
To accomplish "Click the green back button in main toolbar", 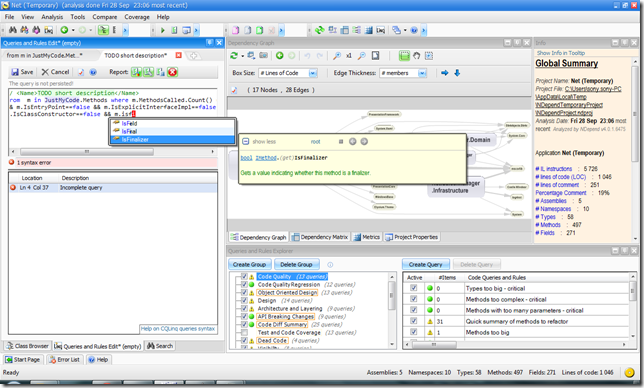I will click(x=64, y=30).
